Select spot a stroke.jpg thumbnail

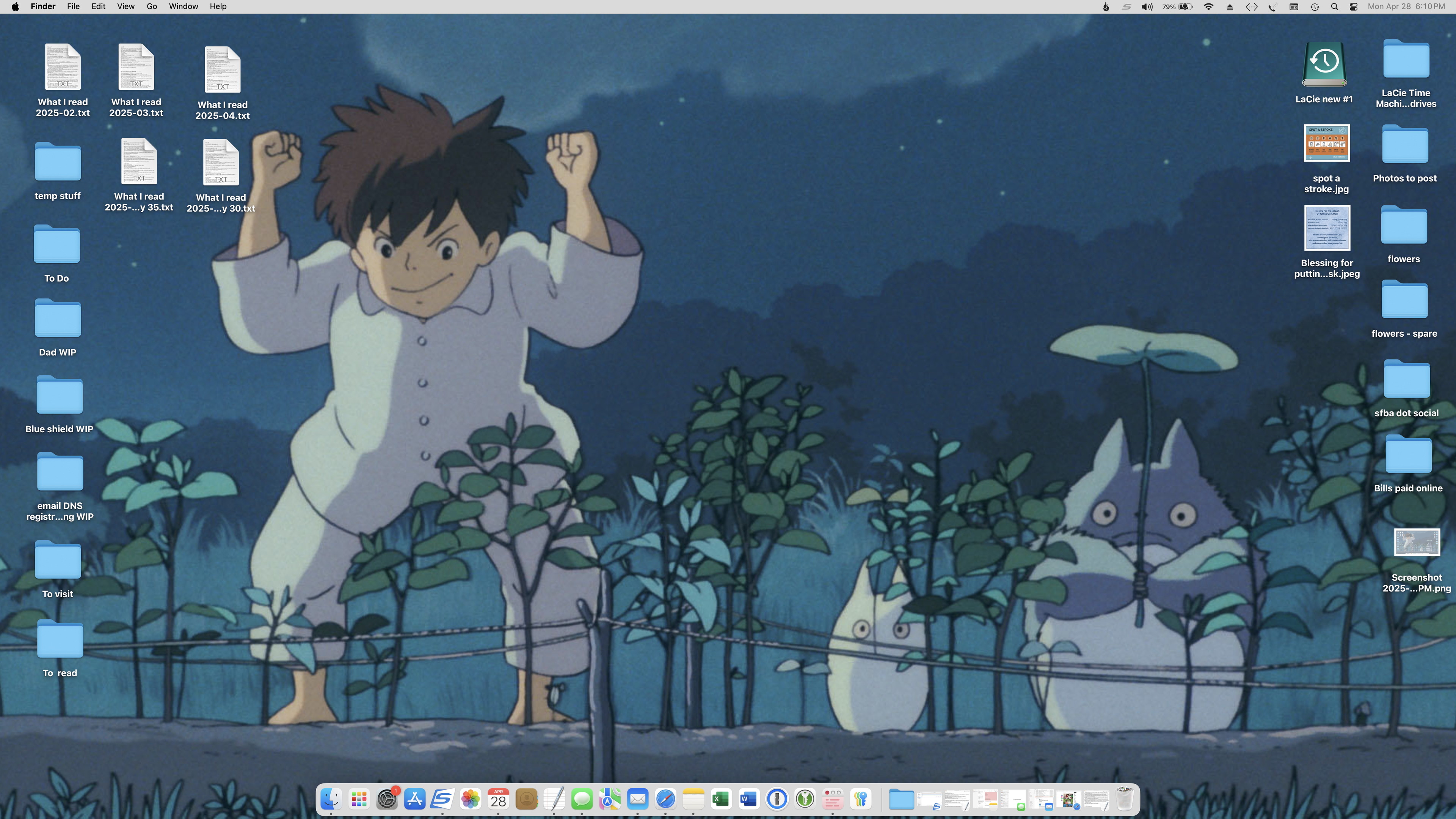tap(1327, 143)
